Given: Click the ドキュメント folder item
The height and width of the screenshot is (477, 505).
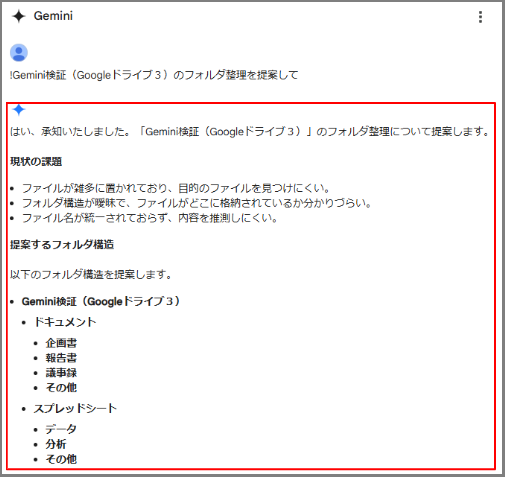Looking at the screenshot, I should click(65, 322).
